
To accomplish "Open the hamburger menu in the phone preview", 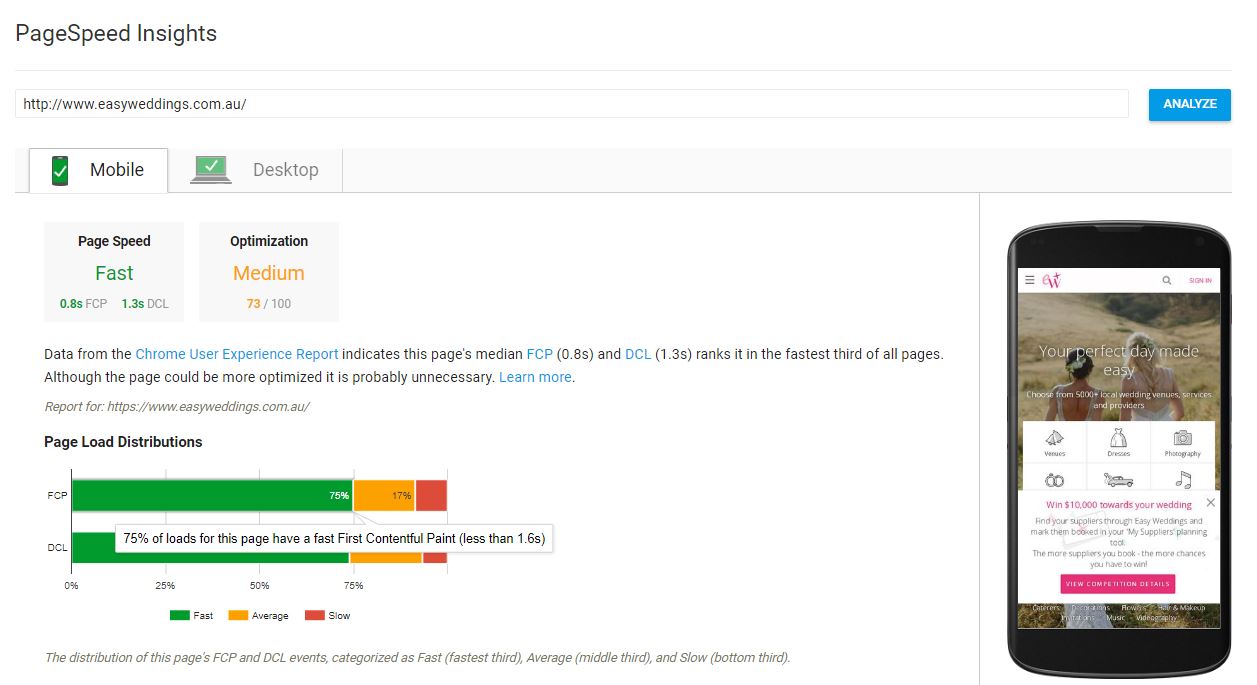I will 1030,281.
